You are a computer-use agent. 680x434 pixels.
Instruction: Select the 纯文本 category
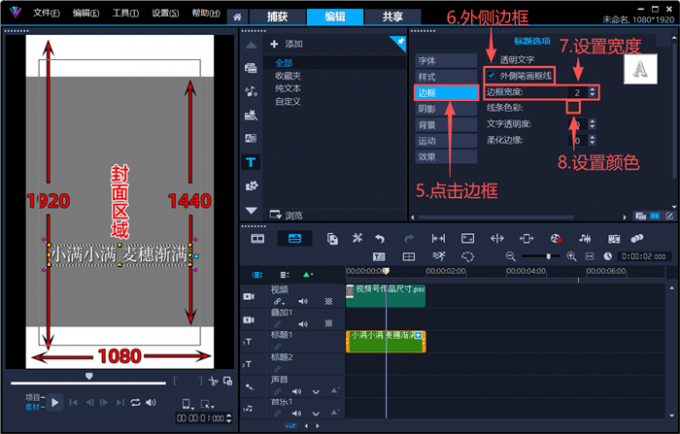[288, 88]
